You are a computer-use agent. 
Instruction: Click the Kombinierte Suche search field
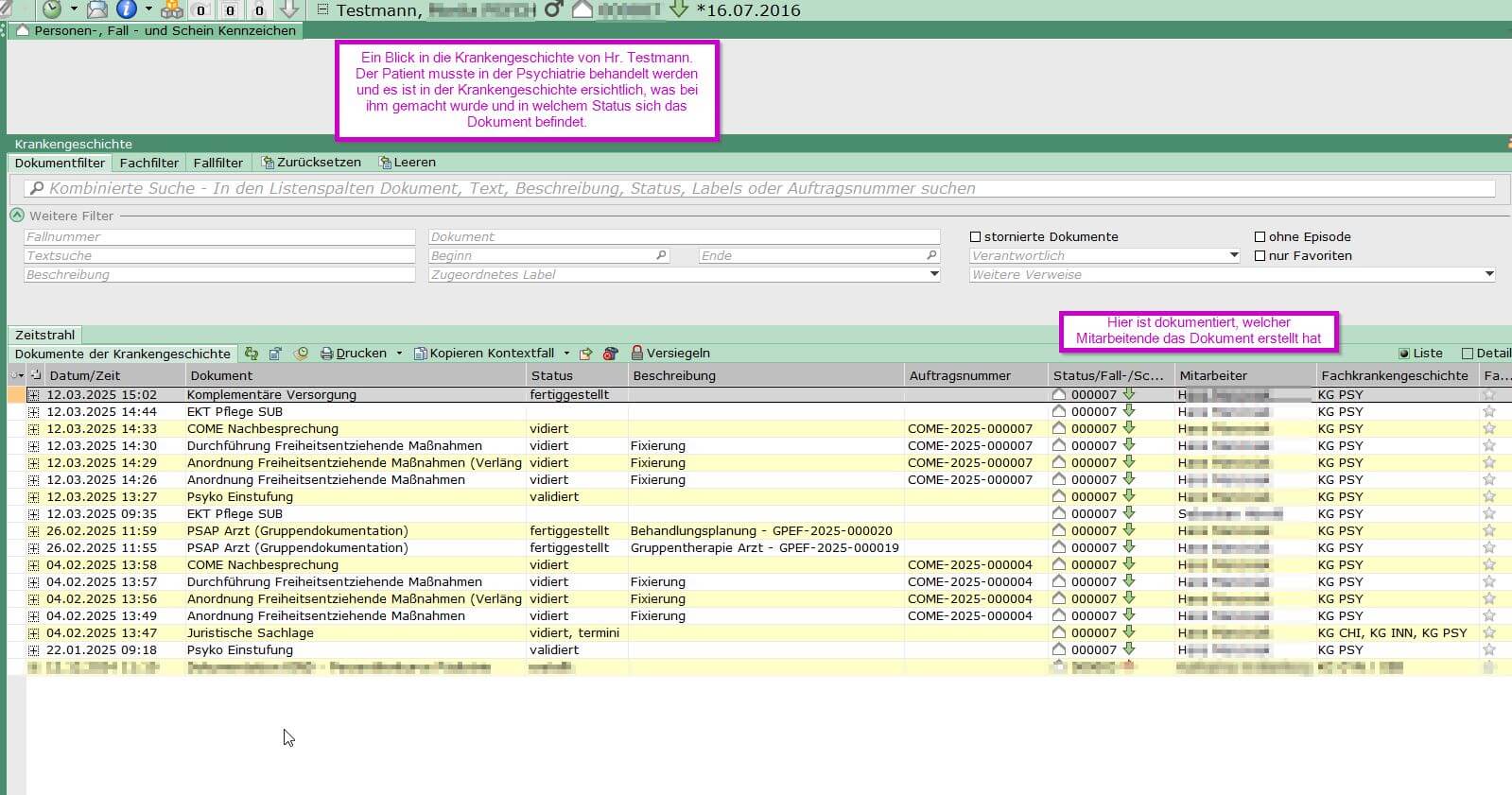tap(760, 188)
